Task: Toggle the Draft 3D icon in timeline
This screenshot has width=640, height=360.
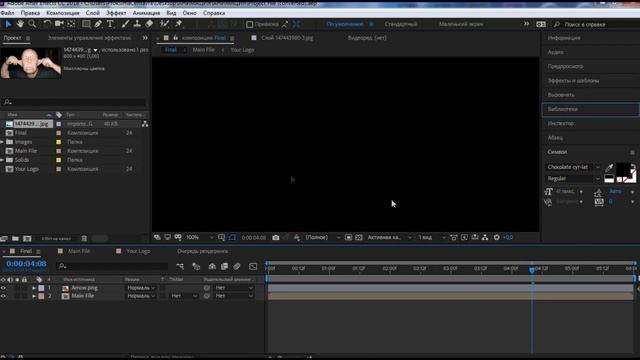Action: point(196,267)
